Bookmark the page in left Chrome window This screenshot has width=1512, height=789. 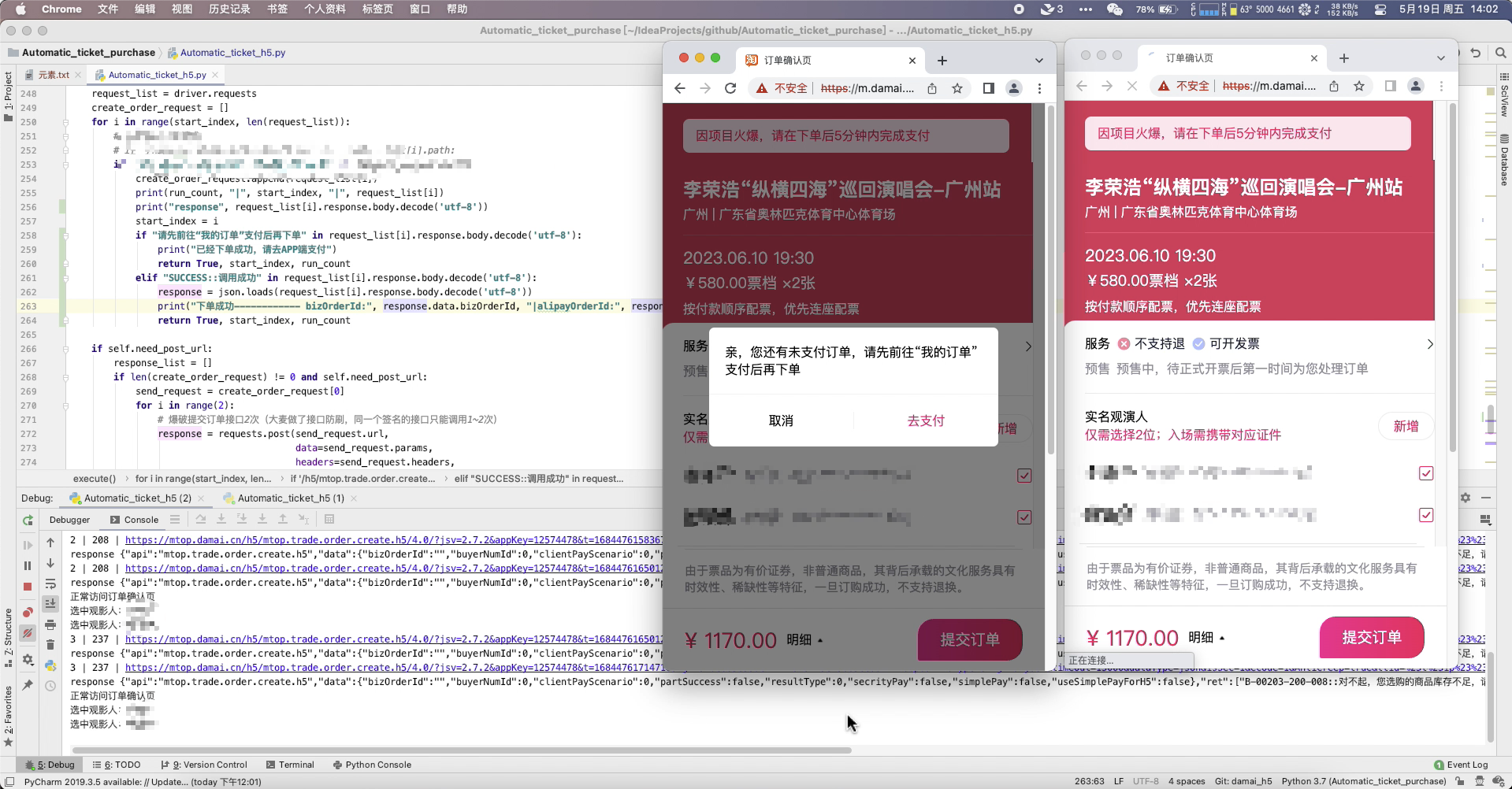point(957,88)
